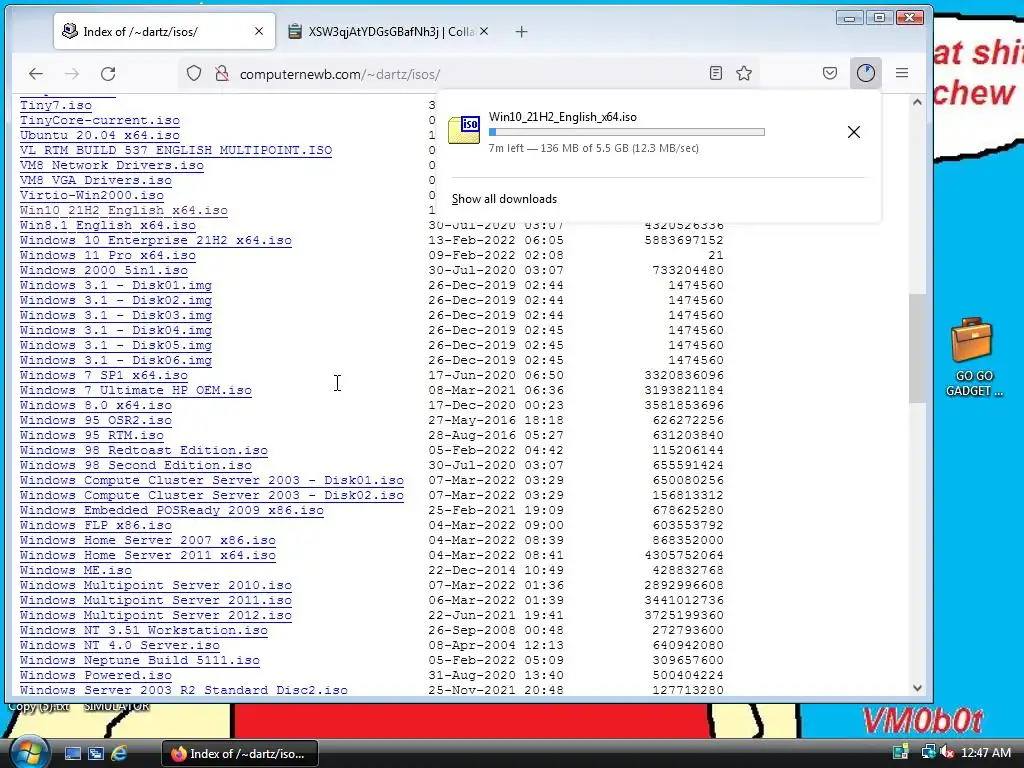Open Windows 7 Ultimate HP OEM.iso link
The height and width of the screenshot is (768, 1024).
click(136, 391)
